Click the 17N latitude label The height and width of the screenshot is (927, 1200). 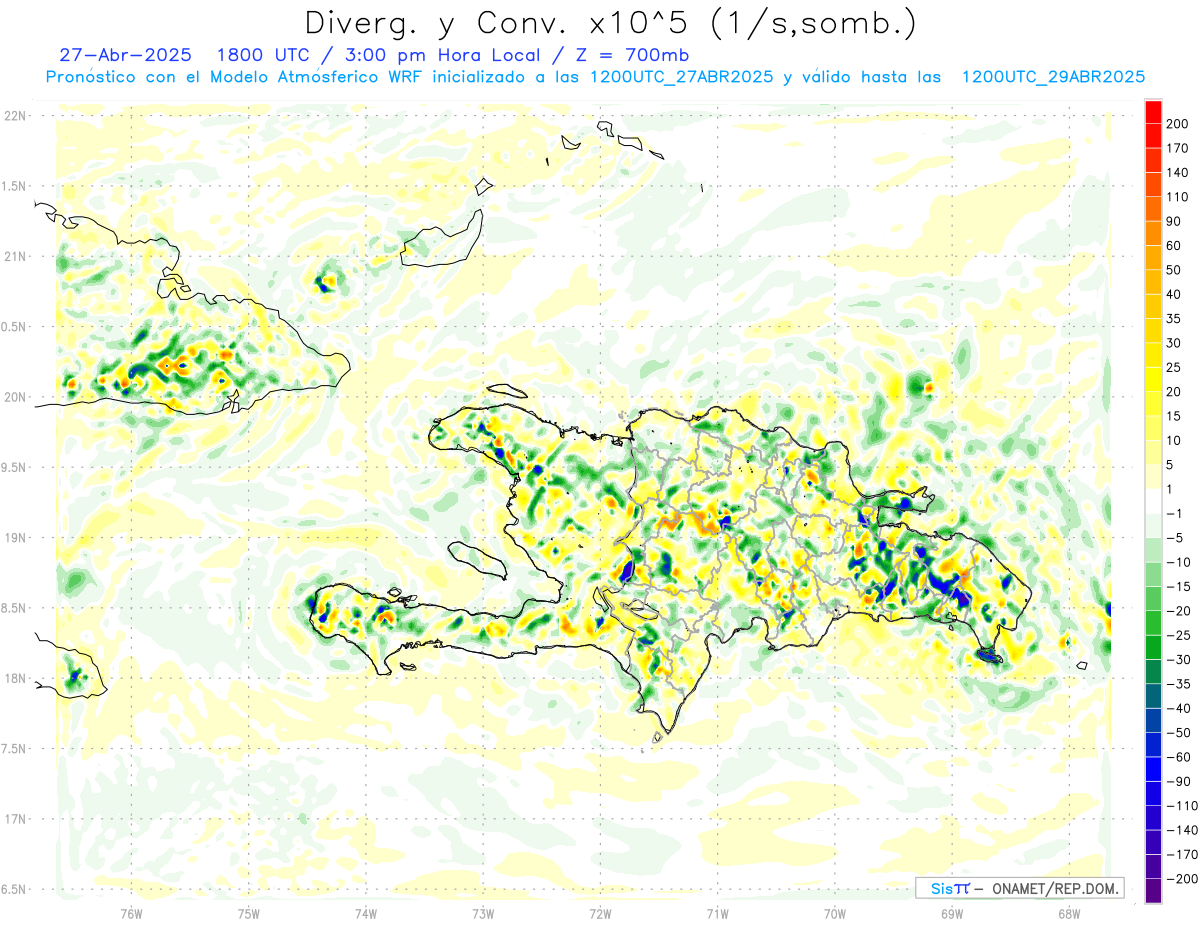click(x=14, y=818)
